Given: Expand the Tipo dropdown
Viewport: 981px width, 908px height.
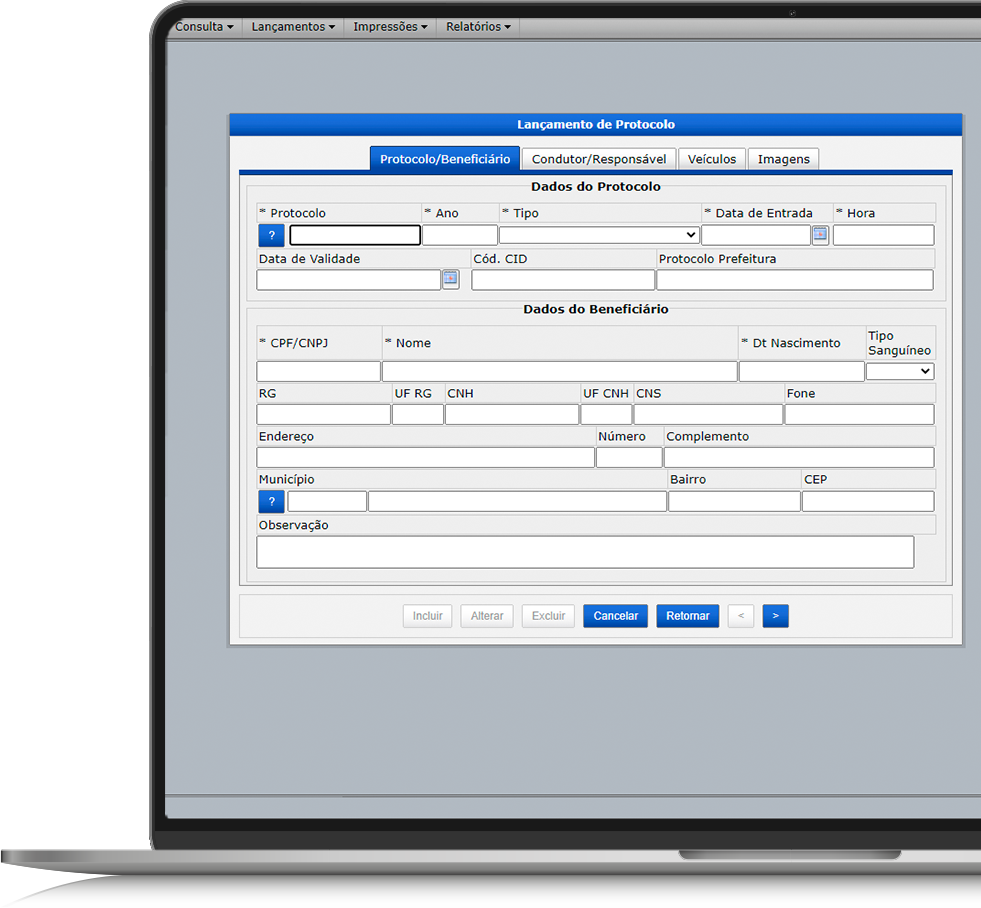Looking at the screenshot, I should coord(599,235).
